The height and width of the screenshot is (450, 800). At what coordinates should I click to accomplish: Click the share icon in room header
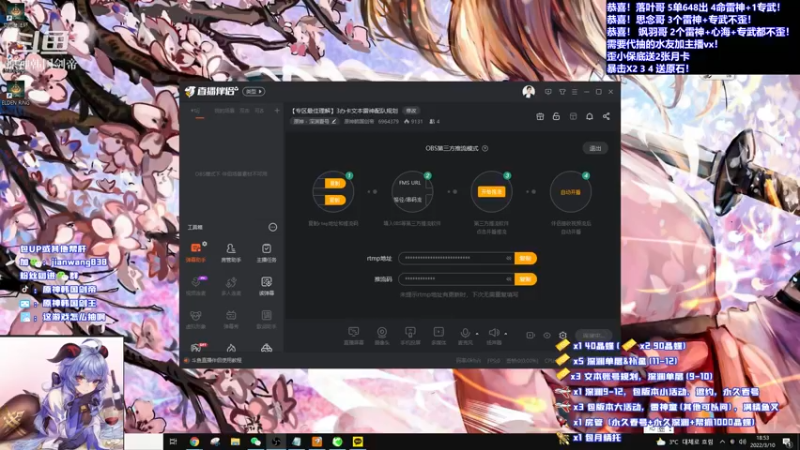tap(606, 116)
